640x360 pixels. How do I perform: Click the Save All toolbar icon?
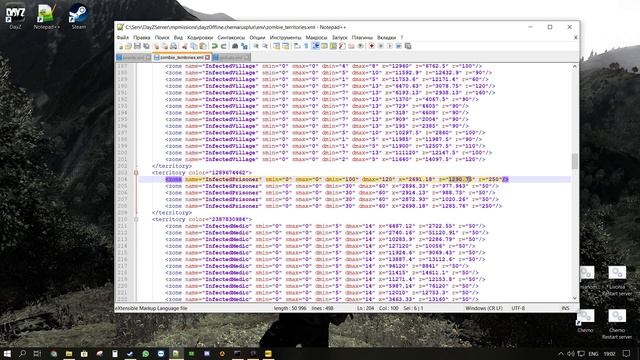[x=146, y=46]
